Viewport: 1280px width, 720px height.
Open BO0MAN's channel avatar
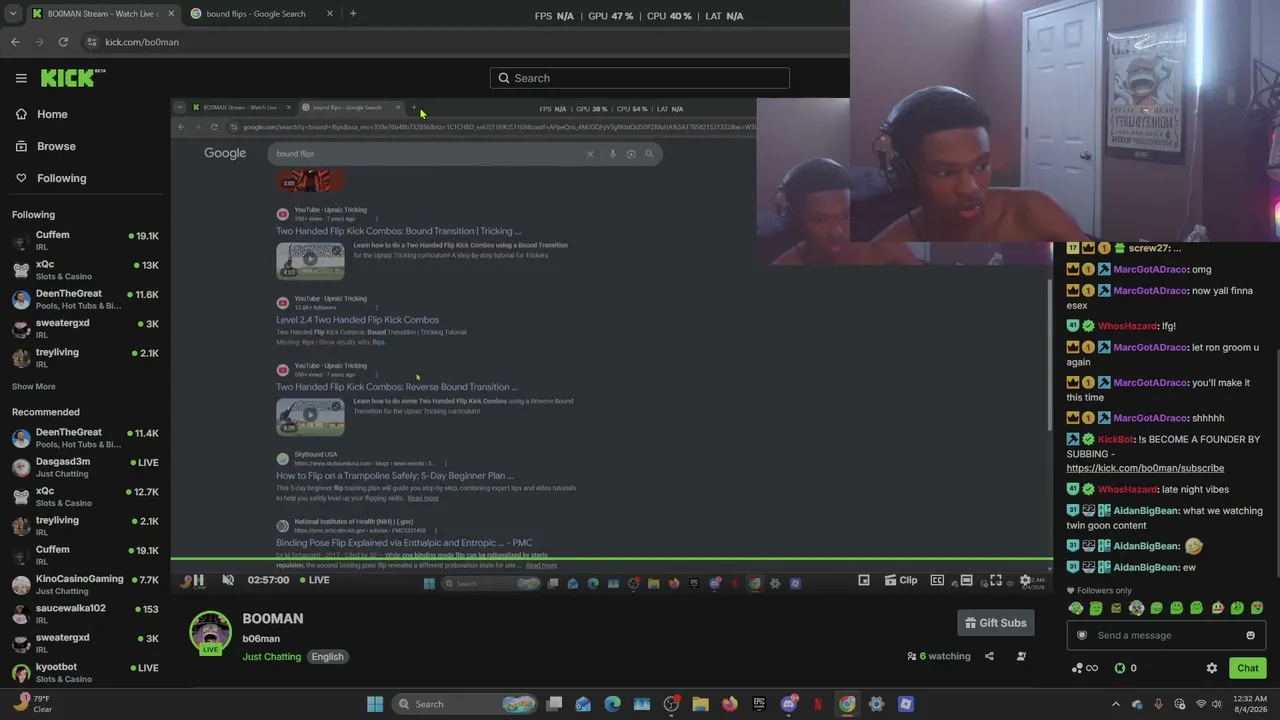[210, 634]
